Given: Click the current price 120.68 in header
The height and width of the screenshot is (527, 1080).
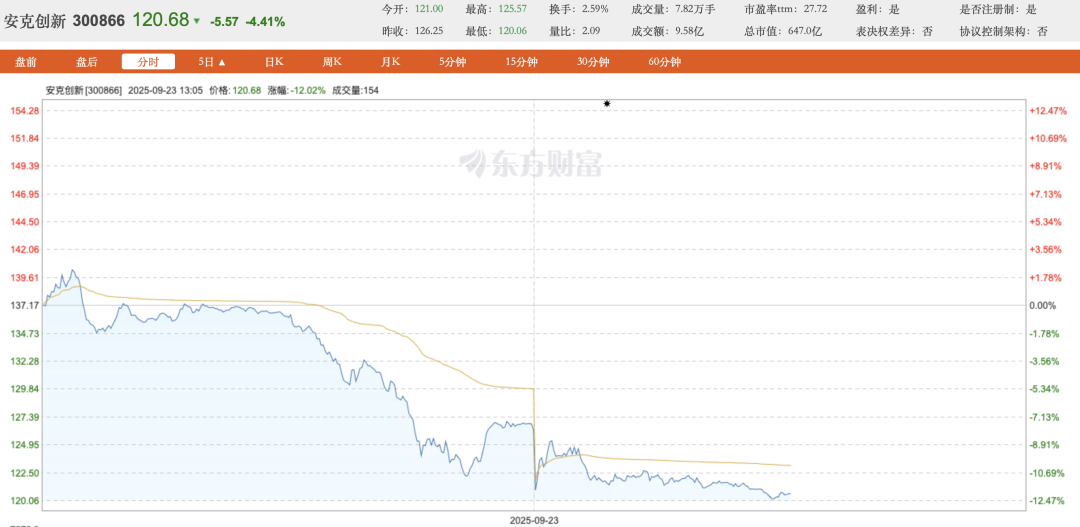Looking at the screenshot, I should click(x=160, y=20).
